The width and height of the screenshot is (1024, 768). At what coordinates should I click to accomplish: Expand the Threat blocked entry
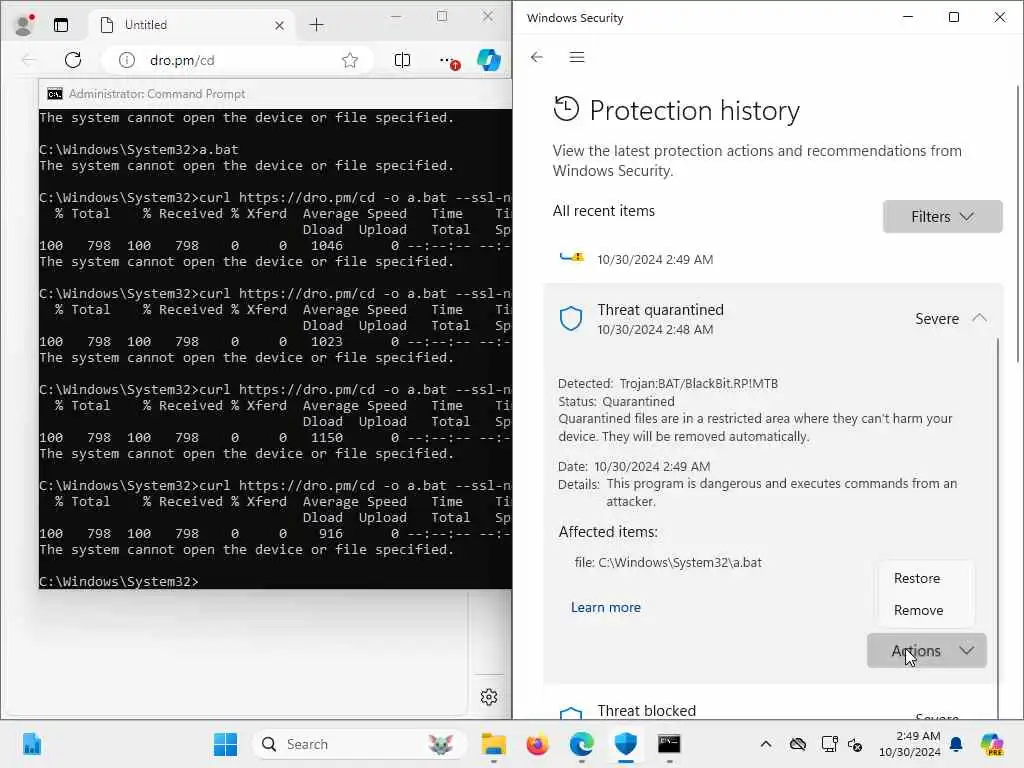[771, 711]
